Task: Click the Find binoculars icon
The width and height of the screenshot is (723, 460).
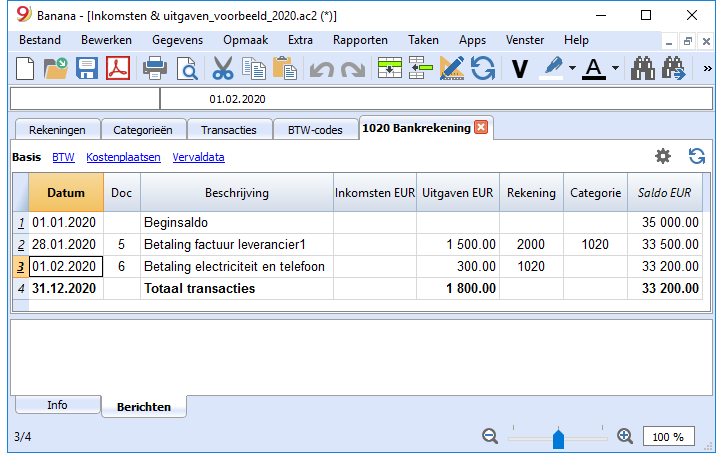Action: pos(642,69)
